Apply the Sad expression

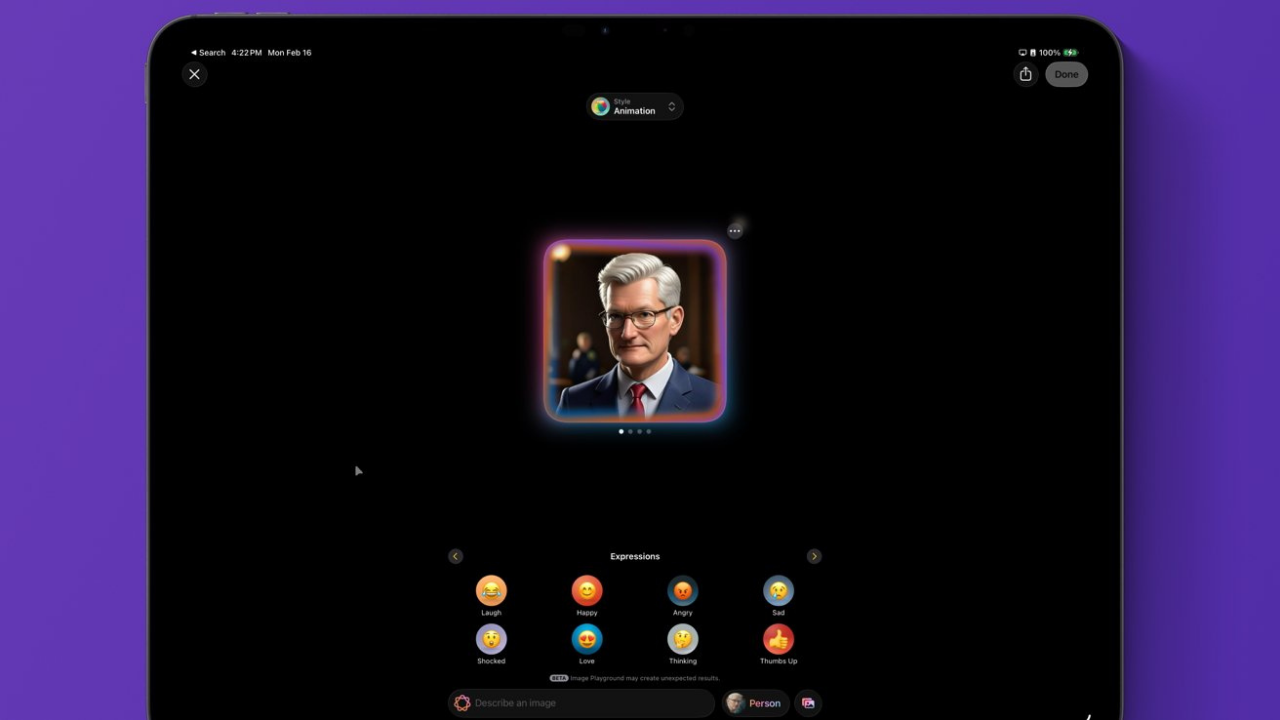(779, 590)
